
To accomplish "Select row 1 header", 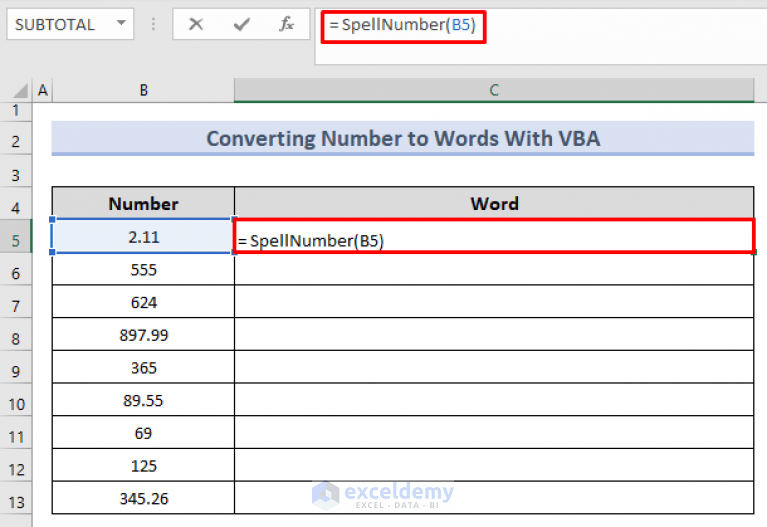I will [16, 111].
